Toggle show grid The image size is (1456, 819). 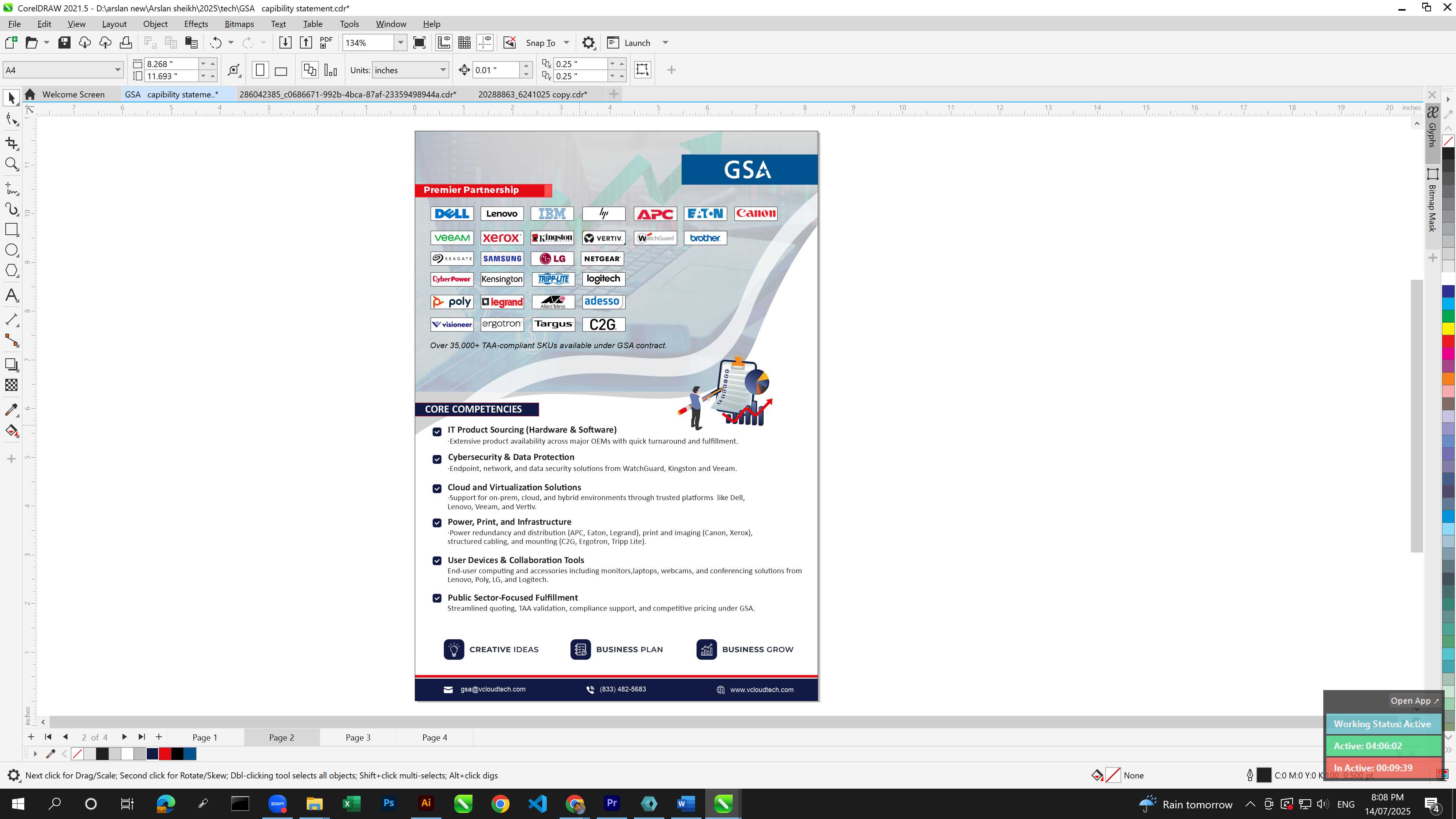pos(464,43)
